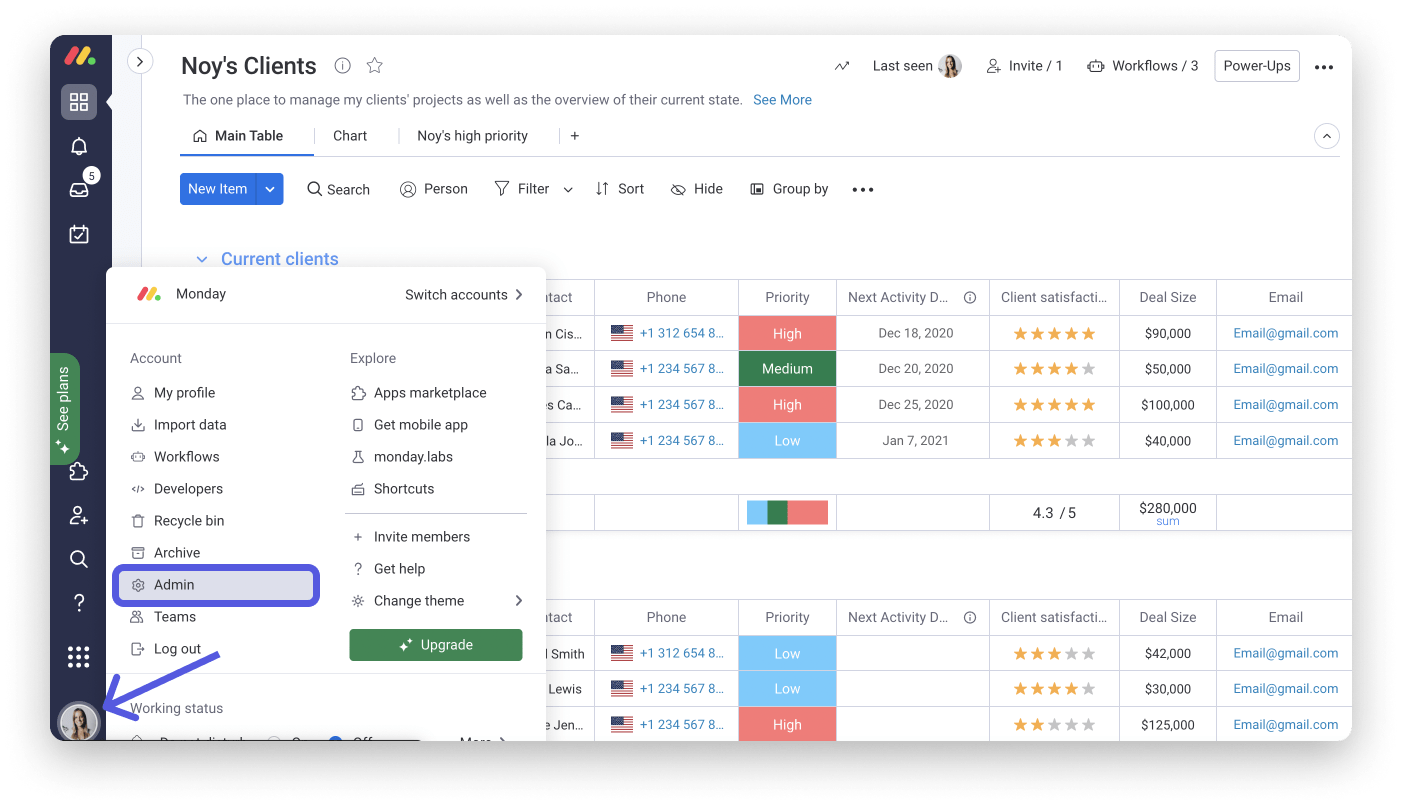1402x806 pixels.
Task: Switch to the Chart tab
Action: coord(349,135)
